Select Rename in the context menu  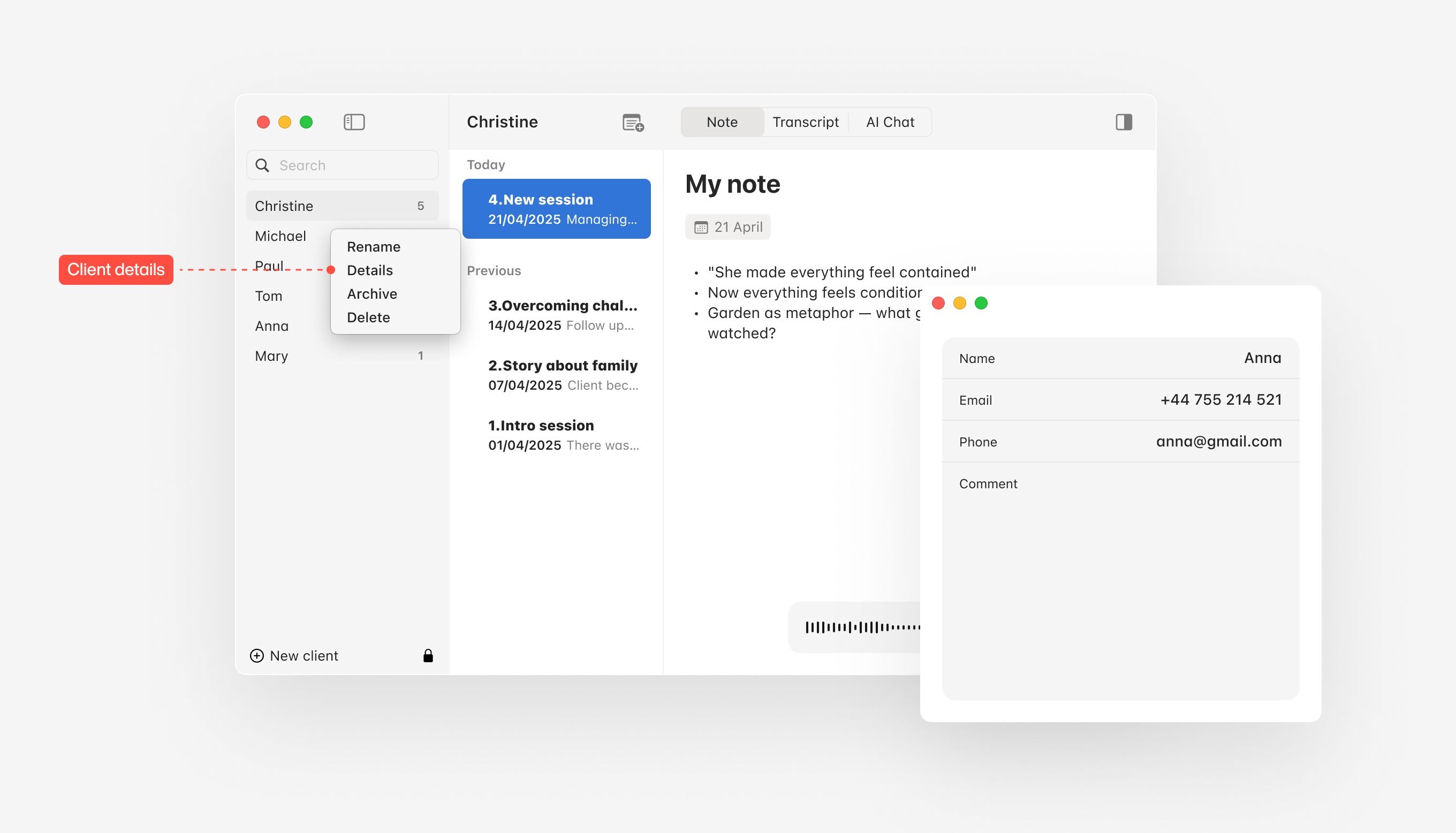click(x=374, y=247)
